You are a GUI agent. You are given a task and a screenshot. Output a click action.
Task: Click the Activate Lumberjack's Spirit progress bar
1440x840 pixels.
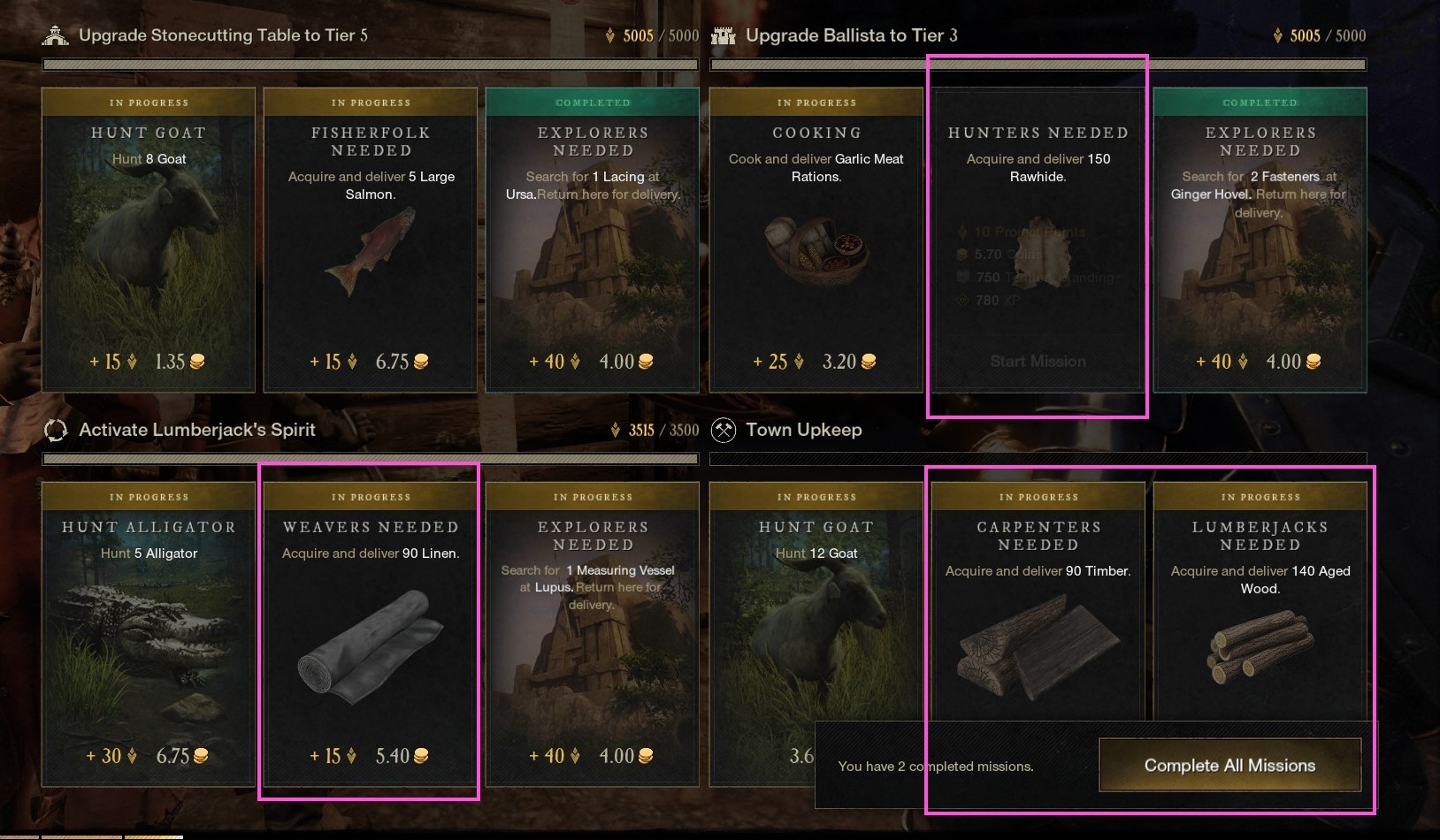(371, 459)
